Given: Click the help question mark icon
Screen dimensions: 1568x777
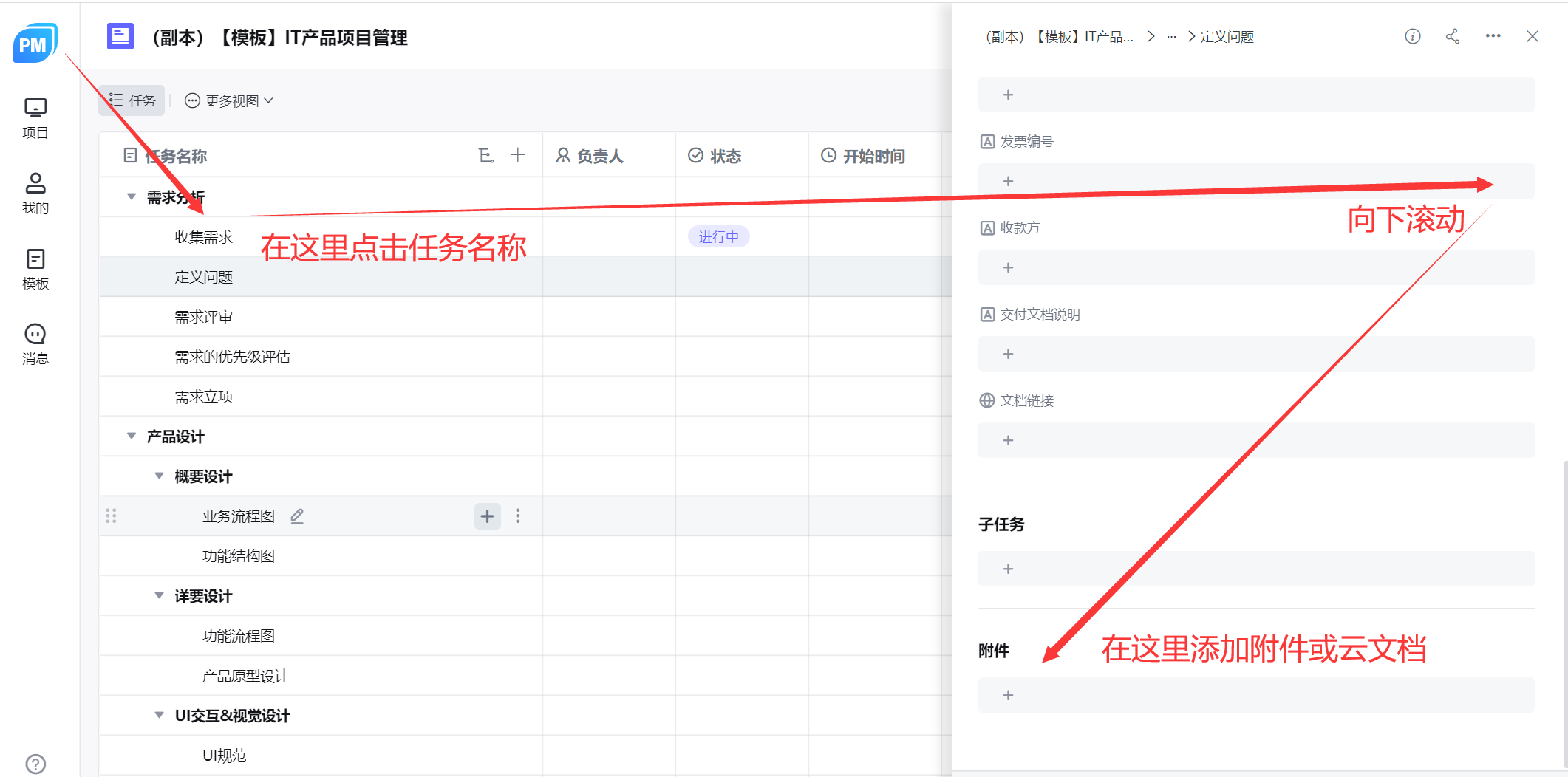Looking at the screenshot, I should point(35,764).
